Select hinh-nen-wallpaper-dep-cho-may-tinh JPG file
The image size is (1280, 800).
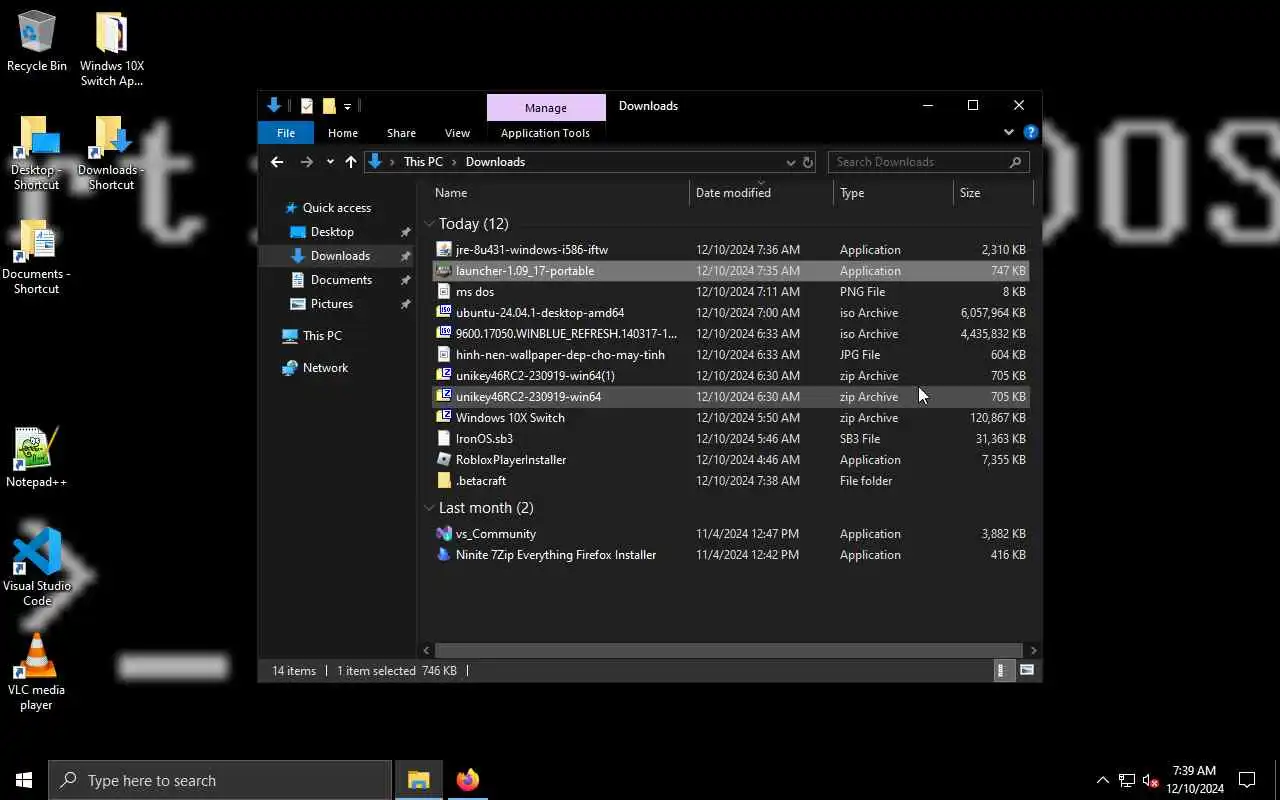[x=730, y=355]
